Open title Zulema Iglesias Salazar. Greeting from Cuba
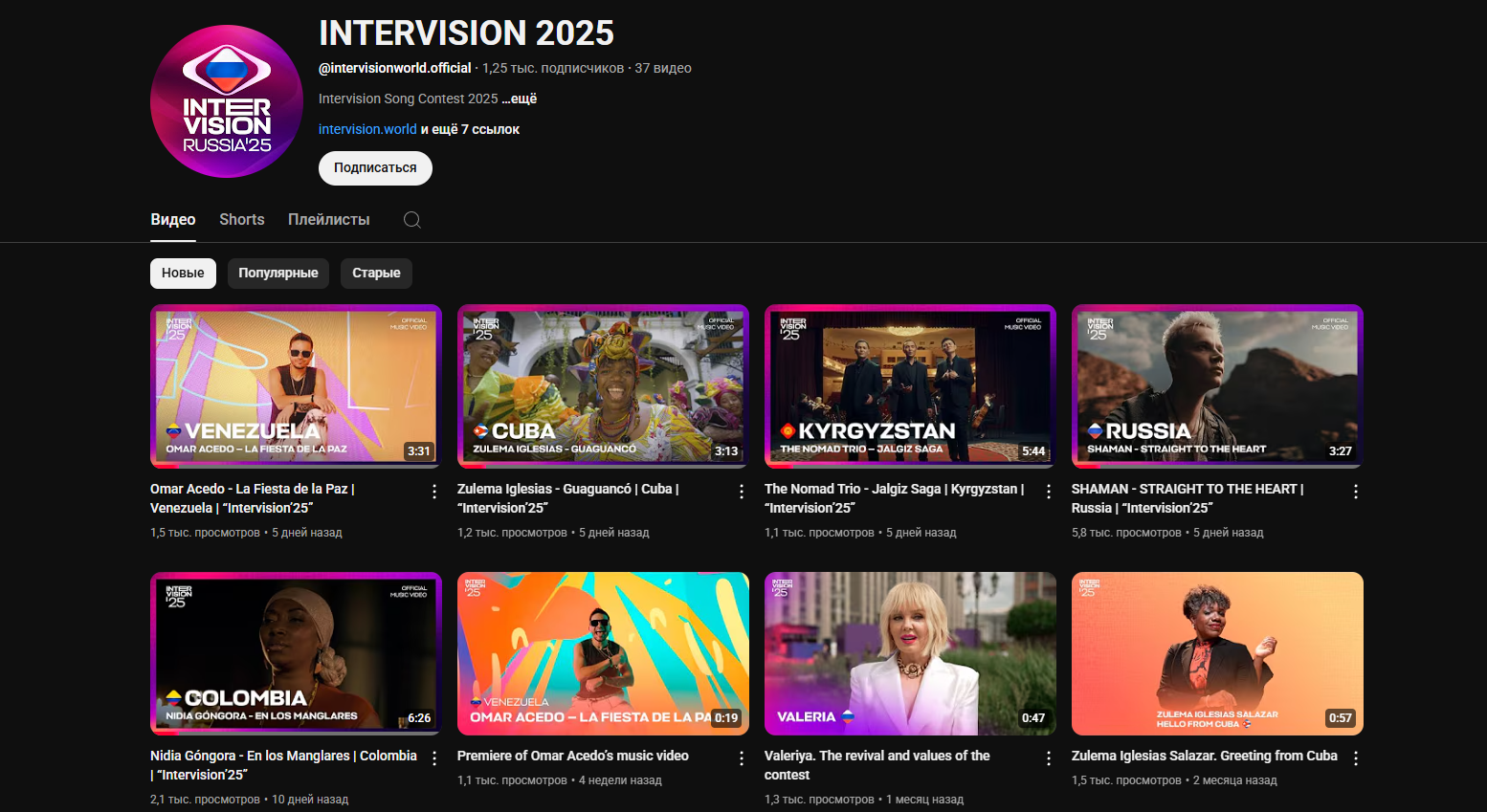This screenshot has width=1487, height=812. (x=1205, y=756)
